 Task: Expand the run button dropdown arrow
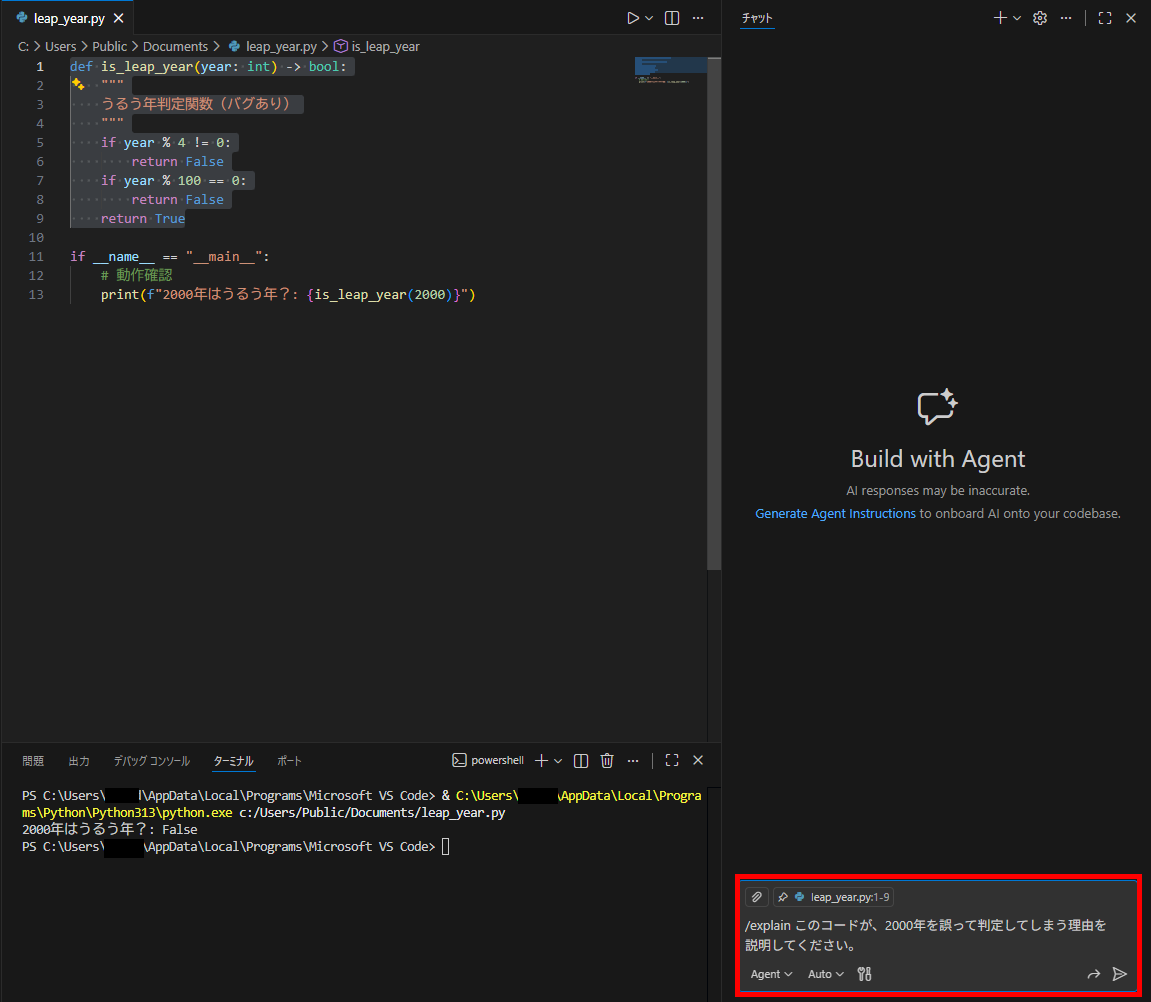pyautogui.click(x=649, y=18)
